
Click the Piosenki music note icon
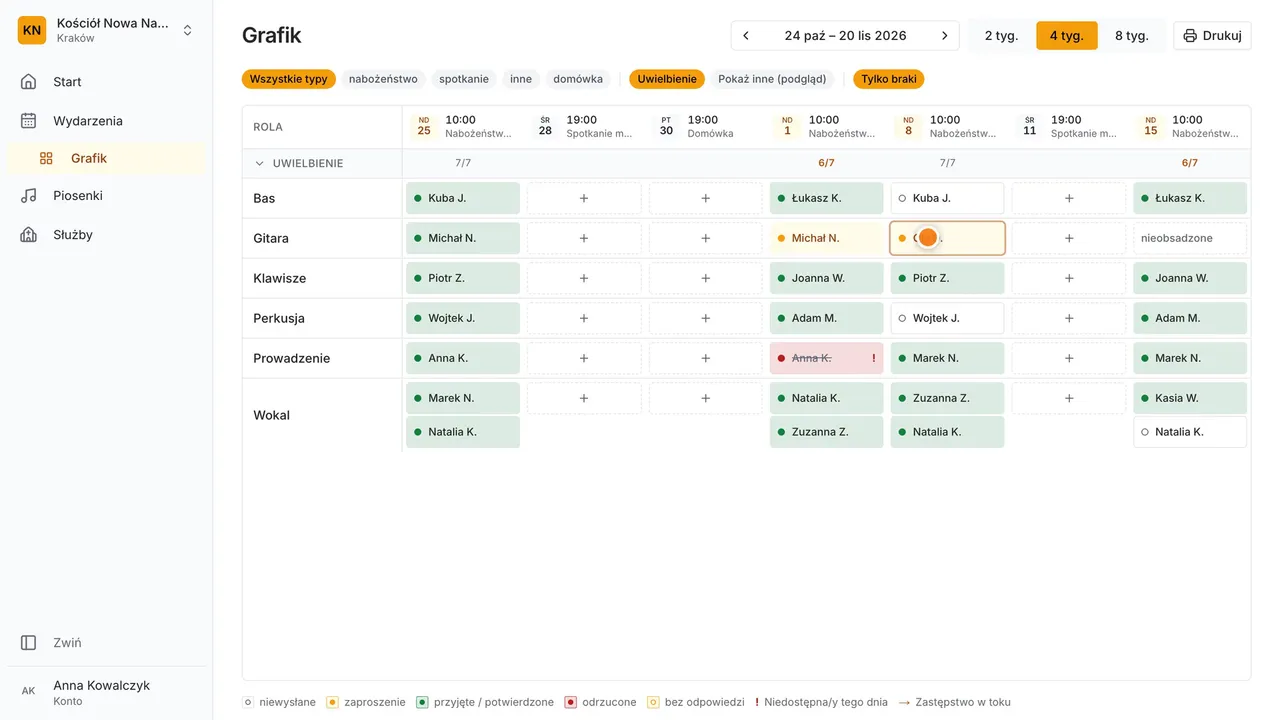coord(29,196)
